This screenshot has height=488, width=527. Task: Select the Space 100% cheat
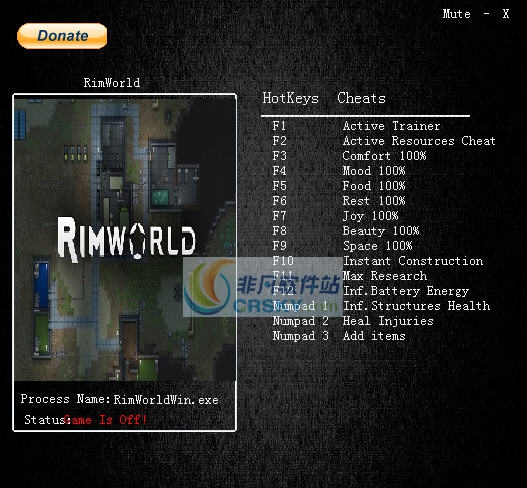point(377,246)
